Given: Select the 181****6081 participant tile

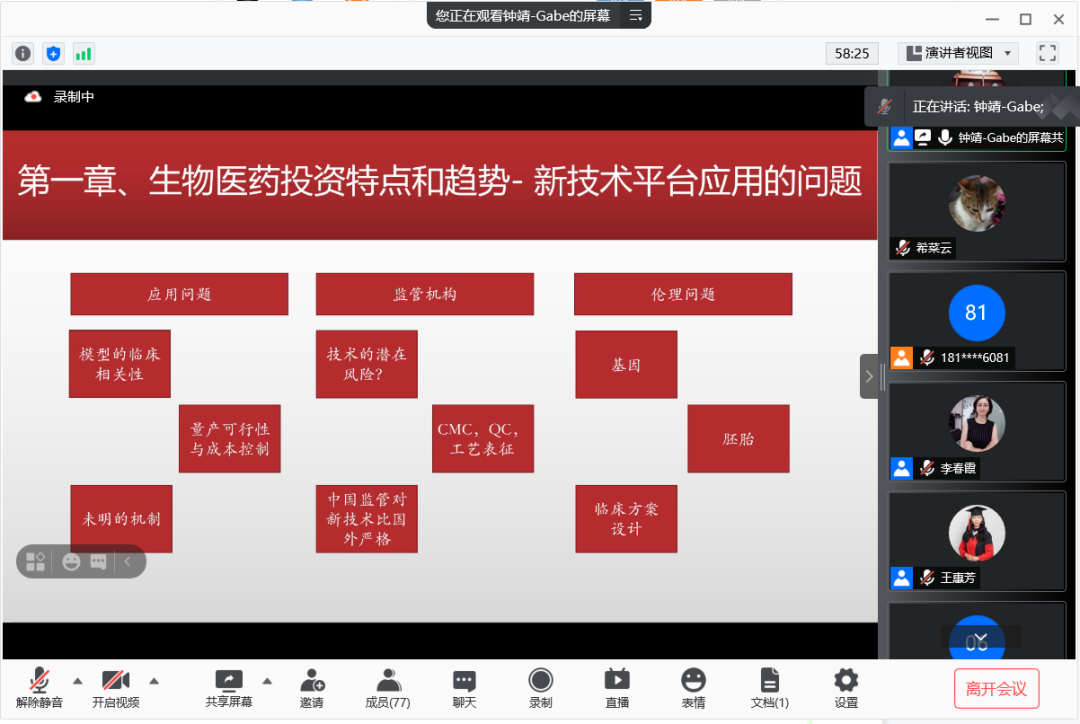Looking at the screenshot, I should pyautogui.click(x=977, y=322).
